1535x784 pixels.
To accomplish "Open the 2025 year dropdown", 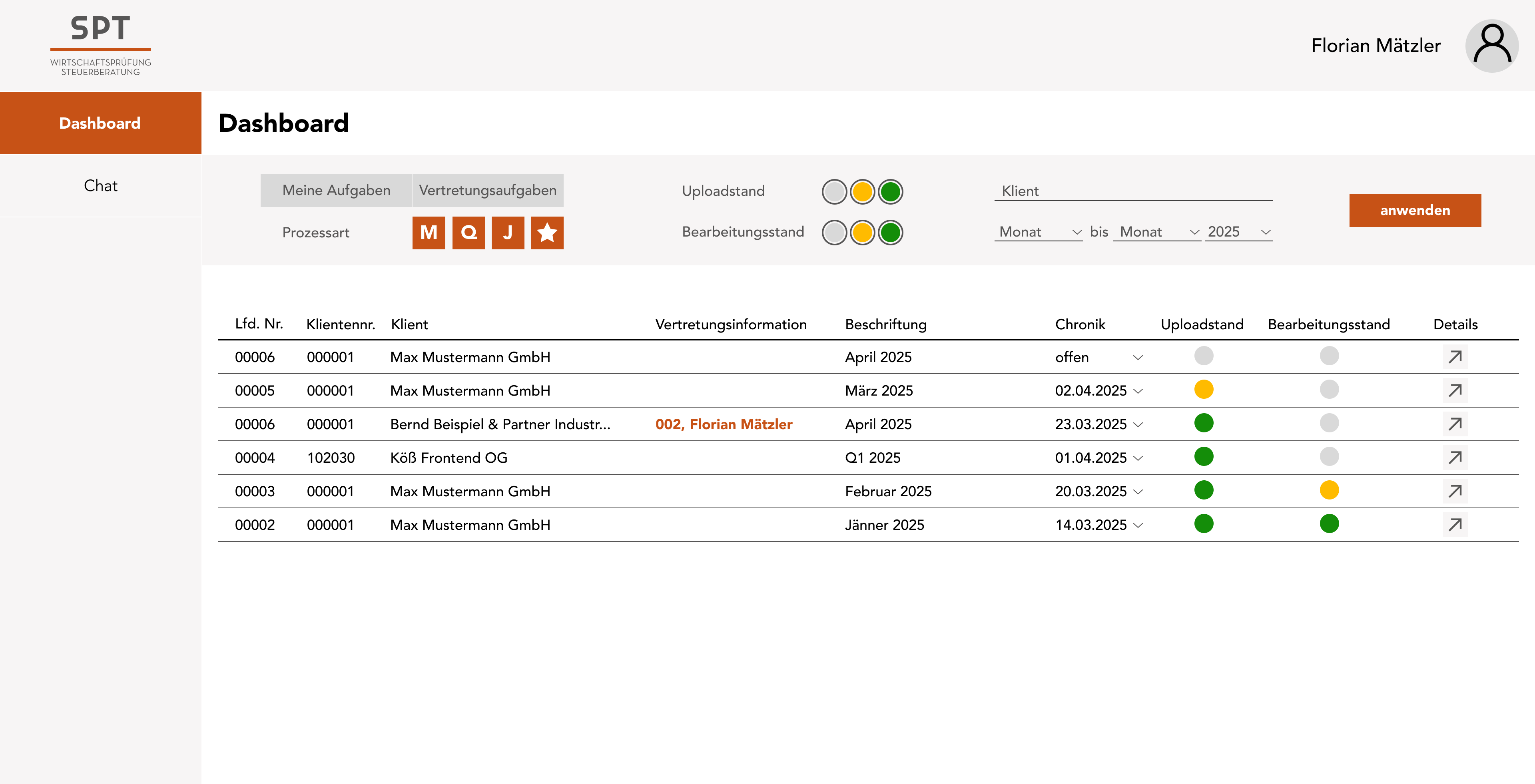I will click(x=1238, y=232).
